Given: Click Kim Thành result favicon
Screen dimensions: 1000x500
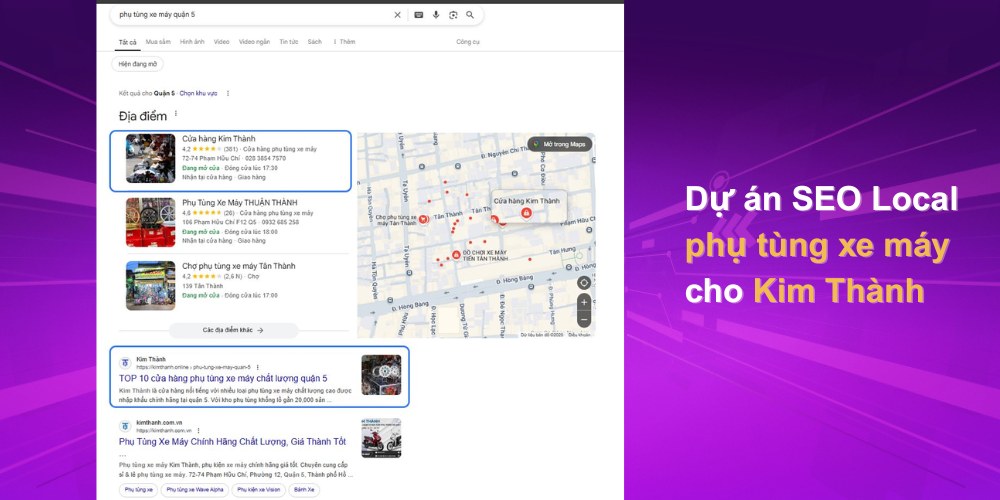Looking at the screenshot, I should point(125,363).
